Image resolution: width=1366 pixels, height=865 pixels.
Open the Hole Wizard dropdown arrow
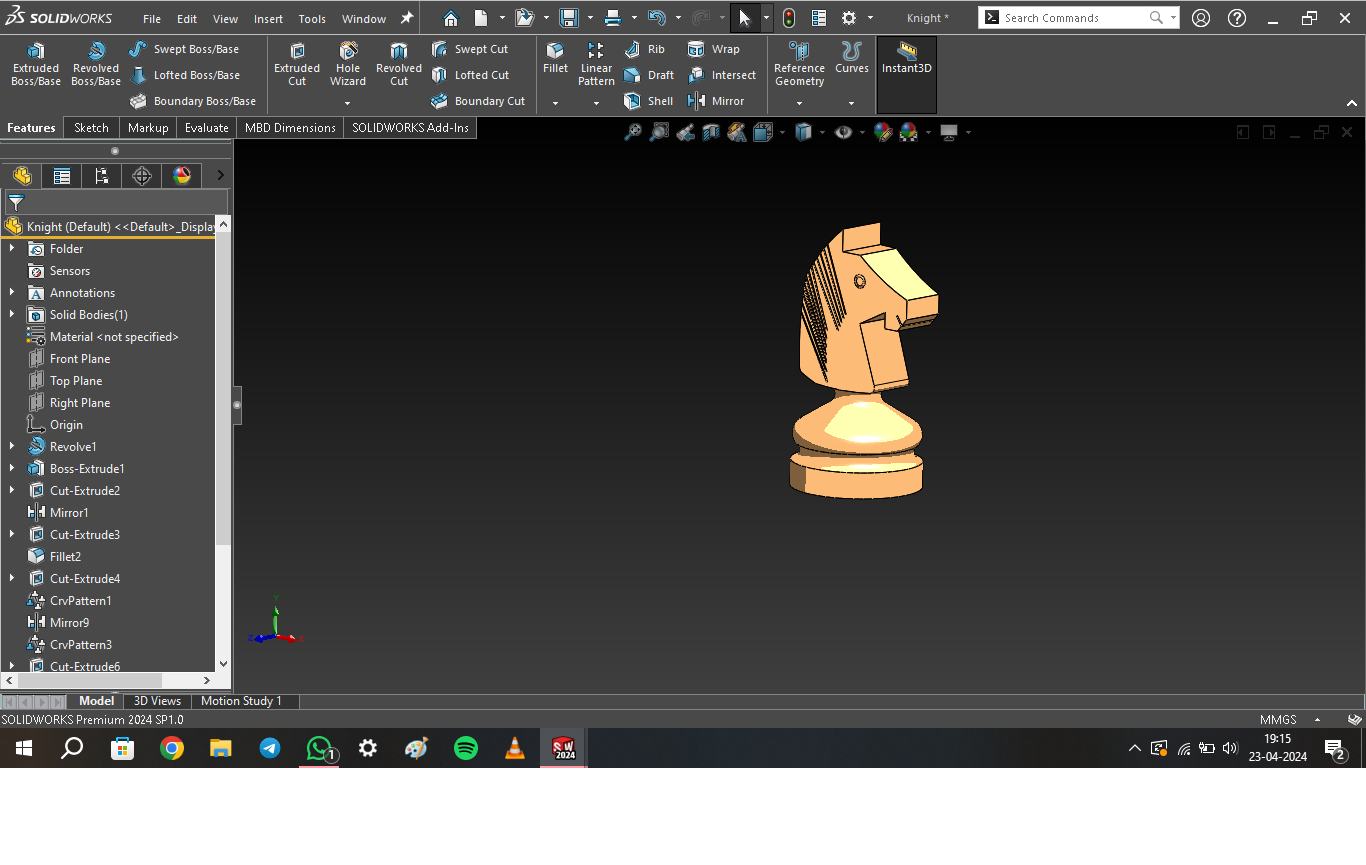(x=348, y=102)
